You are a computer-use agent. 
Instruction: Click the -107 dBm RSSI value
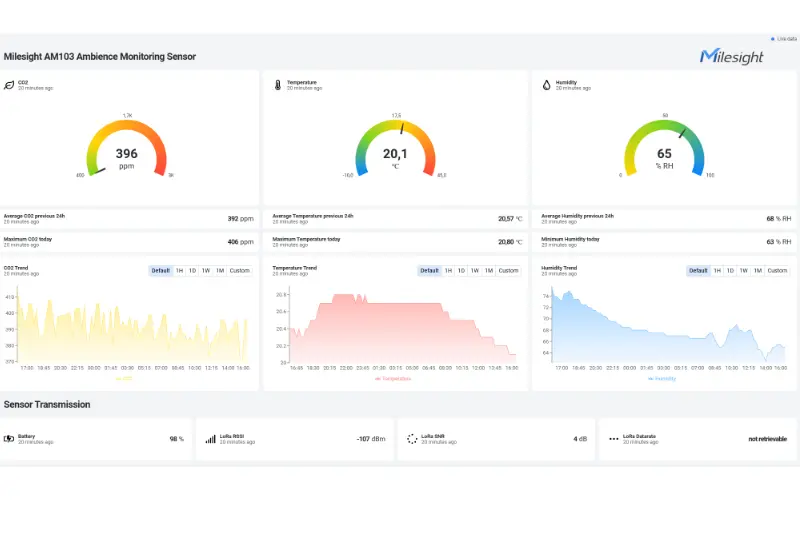pos(371,439)
